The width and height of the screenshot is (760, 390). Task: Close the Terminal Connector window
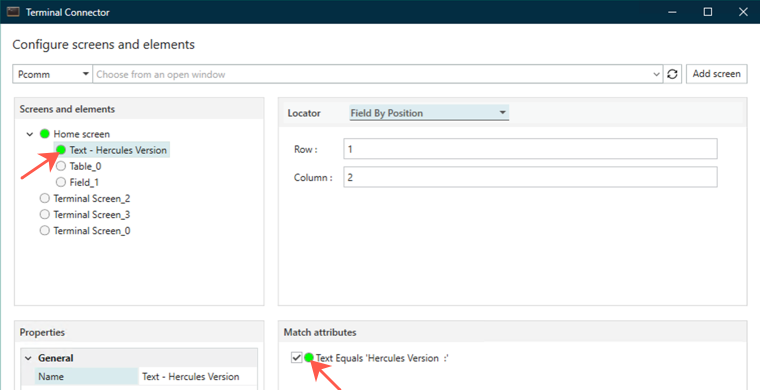tap(743, 12)
